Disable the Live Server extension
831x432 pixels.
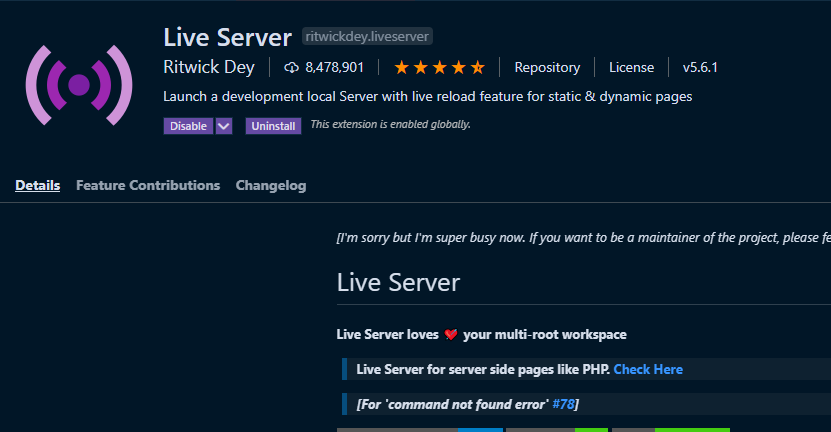[188, 126]
